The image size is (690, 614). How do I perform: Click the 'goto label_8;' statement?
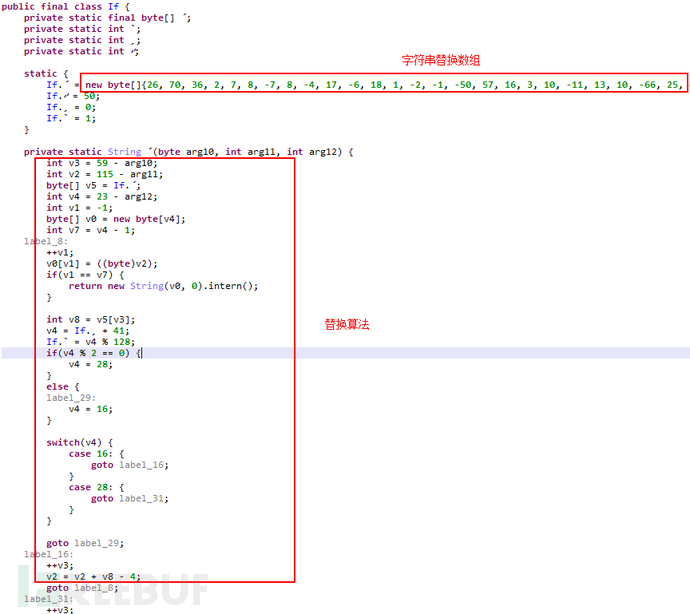pos(82,588)
